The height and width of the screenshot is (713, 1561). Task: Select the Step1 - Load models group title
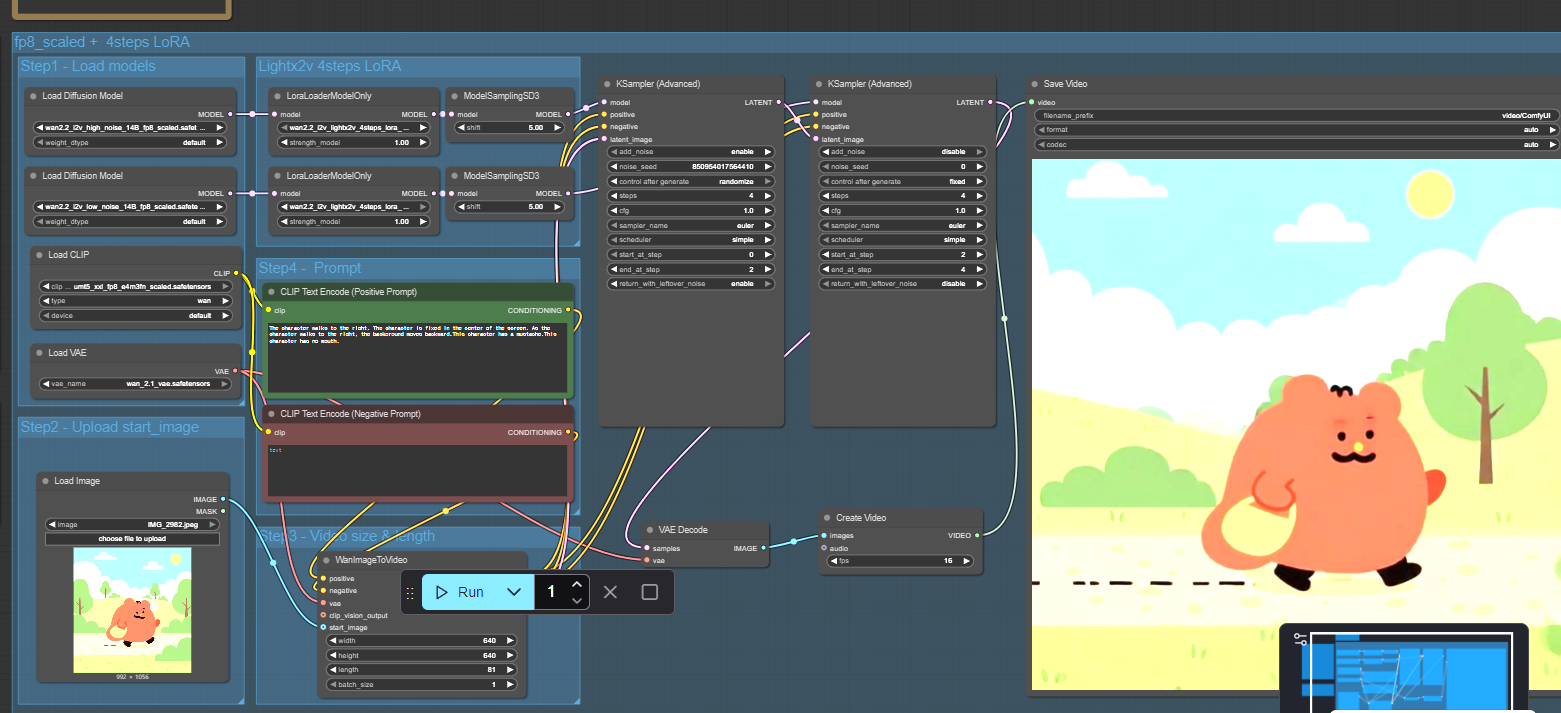[x=88, y=66]
